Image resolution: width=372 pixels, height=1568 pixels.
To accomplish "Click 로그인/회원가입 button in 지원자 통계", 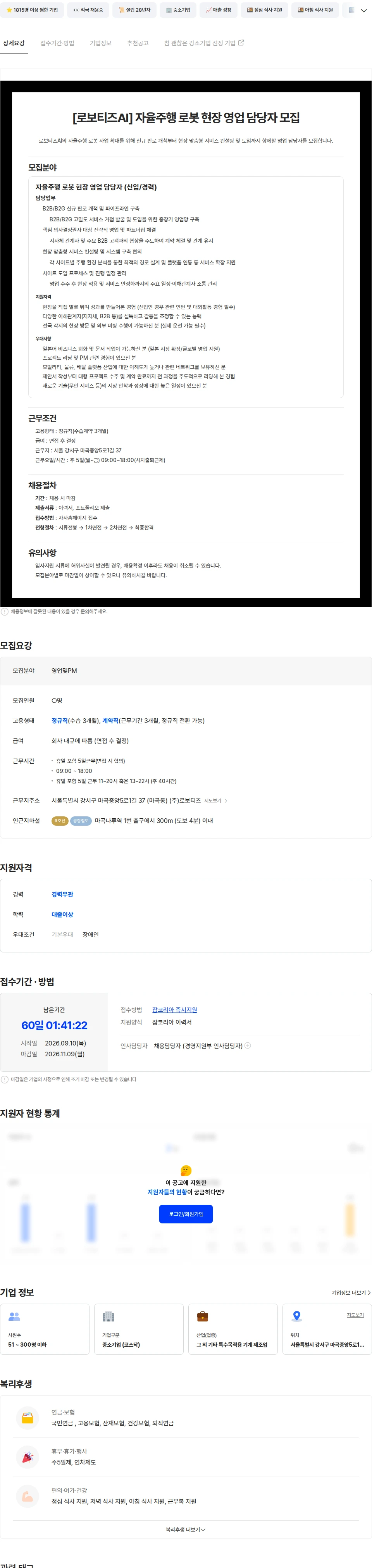I will point(186,1214).
